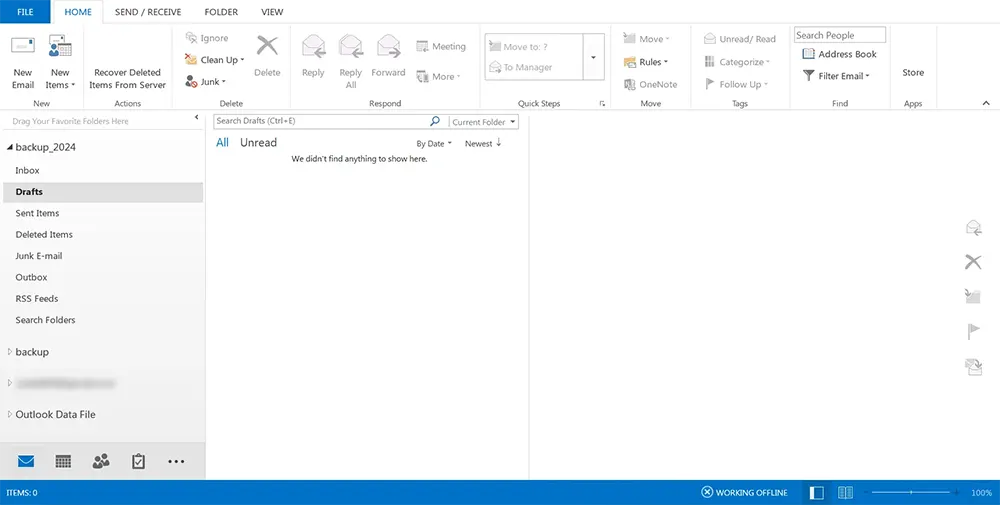1000x505 pixels.
Task: Switch to the VIEW tab
Action: (x=272, y=11)
